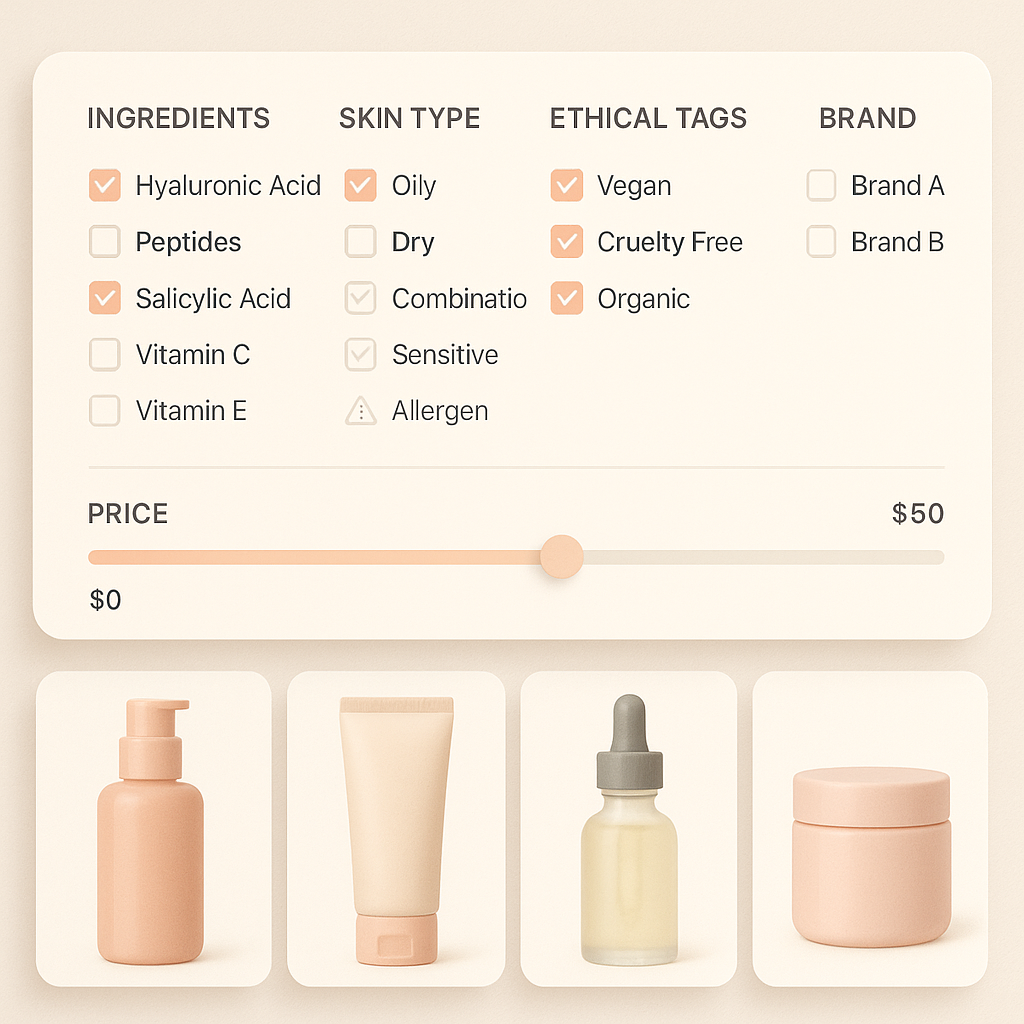Viewport: 1024px width, 1024px height.
Task: Check the Dry skin type box
Action: (x=360, y=242)
